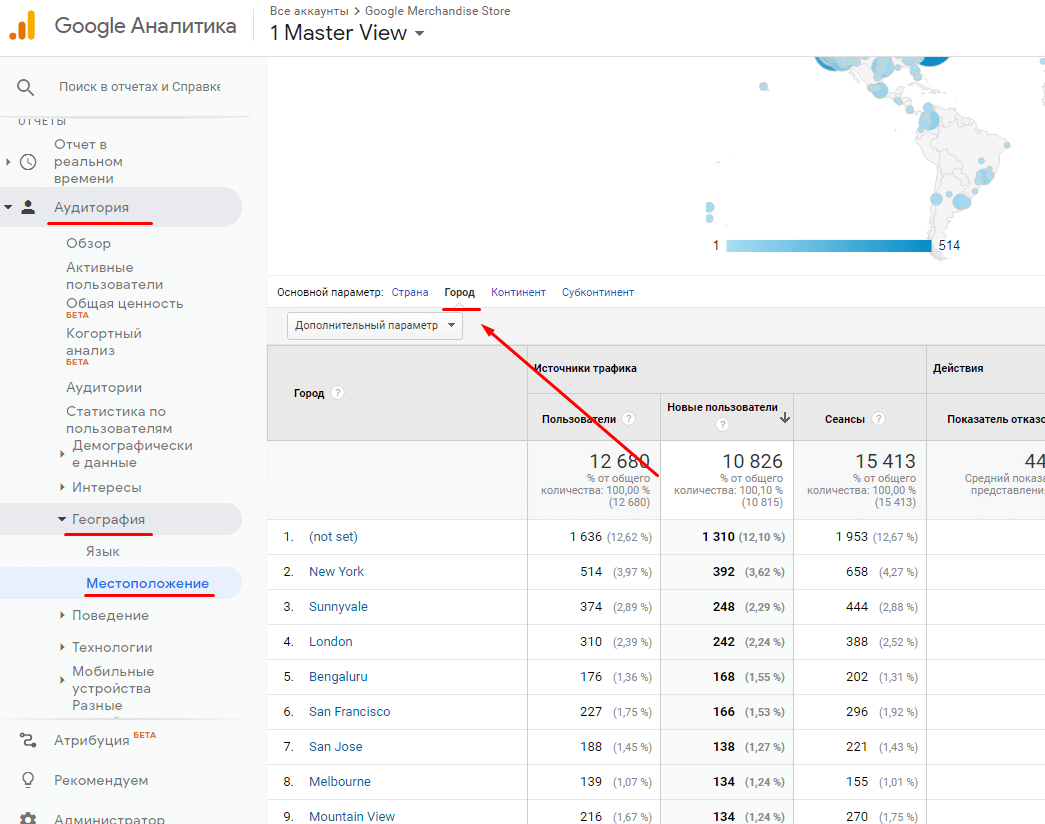
Task: Click the Администратор gear icon
Action: (x=28, y=818)
